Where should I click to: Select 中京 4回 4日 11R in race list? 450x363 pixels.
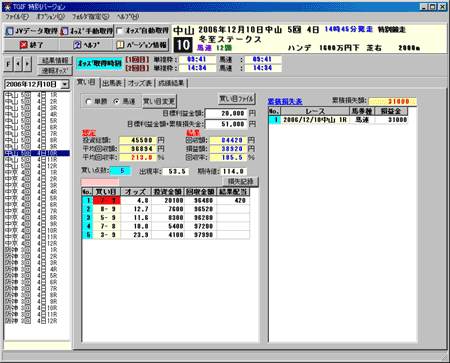37,237
